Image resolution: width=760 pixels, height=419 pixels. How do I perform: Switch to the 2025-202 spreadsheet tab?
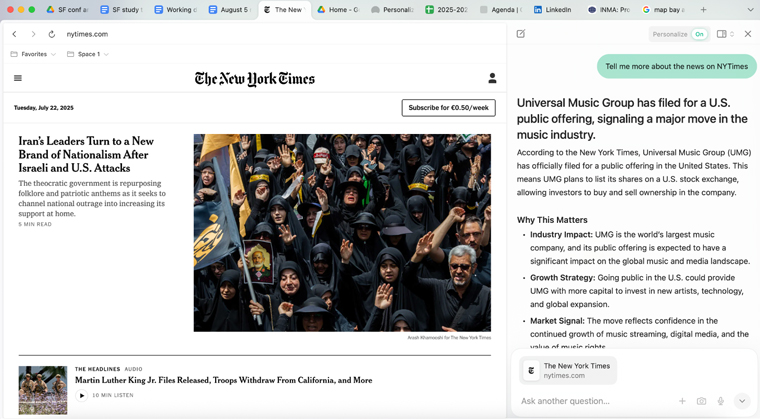click(446, 10)
